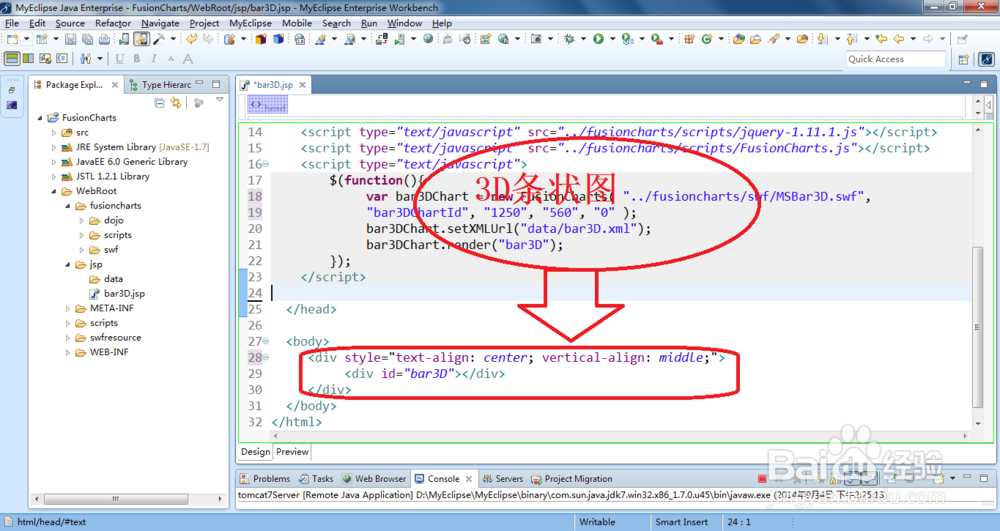Click the Bold B formatting icon
The width and height of the screenshot is (1000, 531).
(x=136, y=59)
